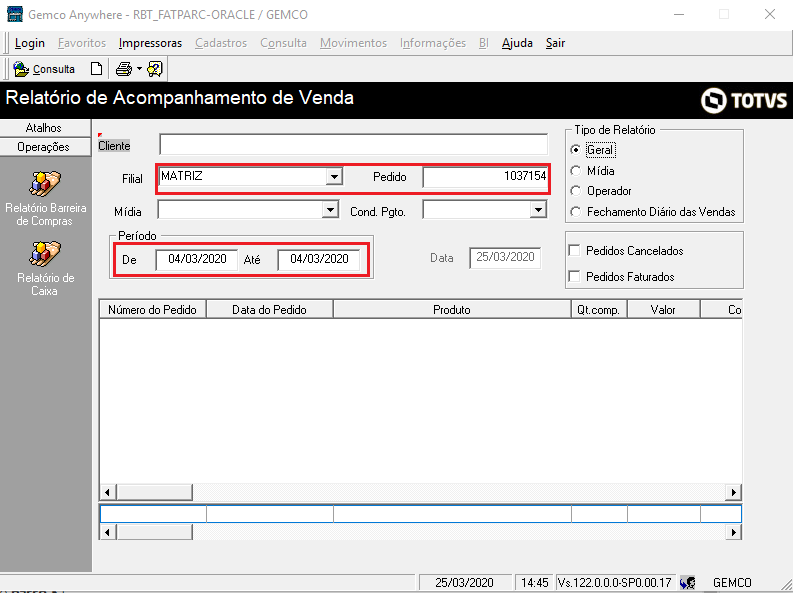
Task: Click the Pedido number field
Action: point(485,177)
